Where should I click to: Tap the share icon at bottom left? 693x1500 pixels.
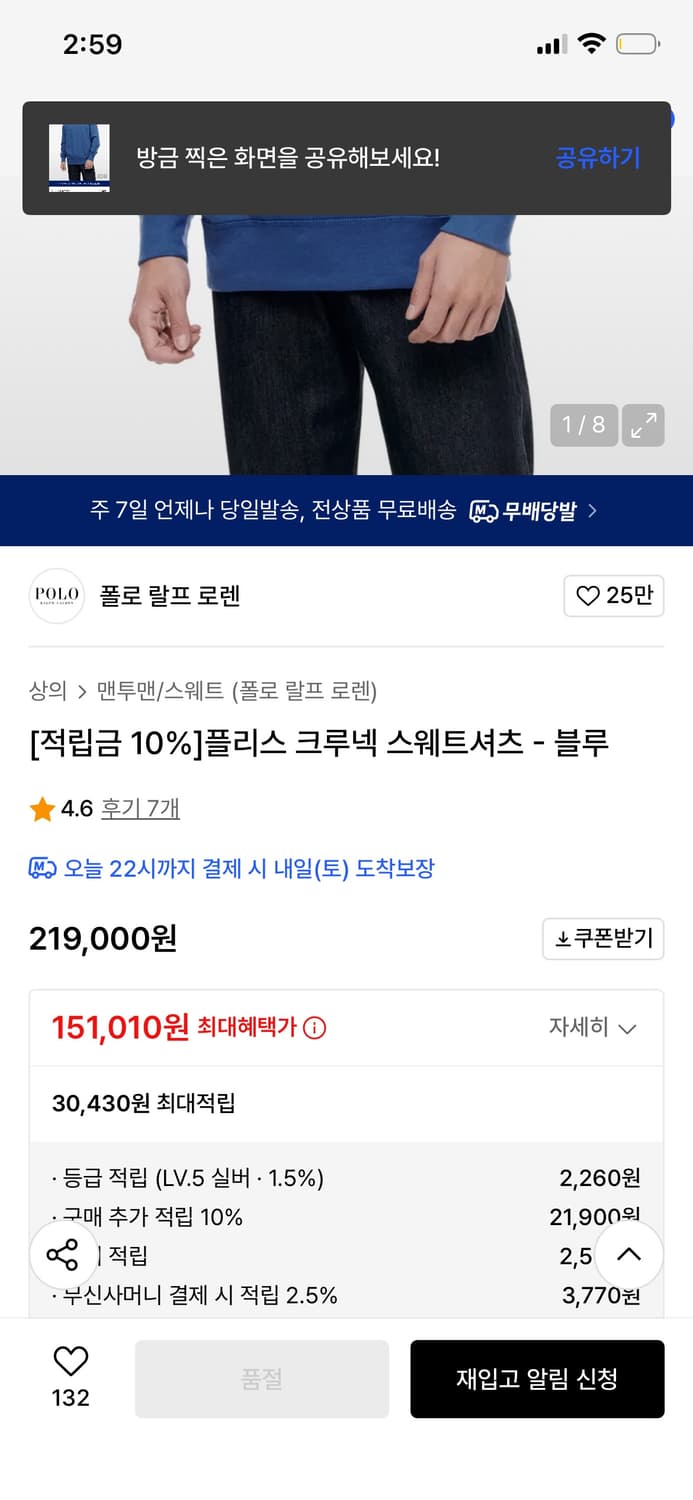coord(63,1255)
